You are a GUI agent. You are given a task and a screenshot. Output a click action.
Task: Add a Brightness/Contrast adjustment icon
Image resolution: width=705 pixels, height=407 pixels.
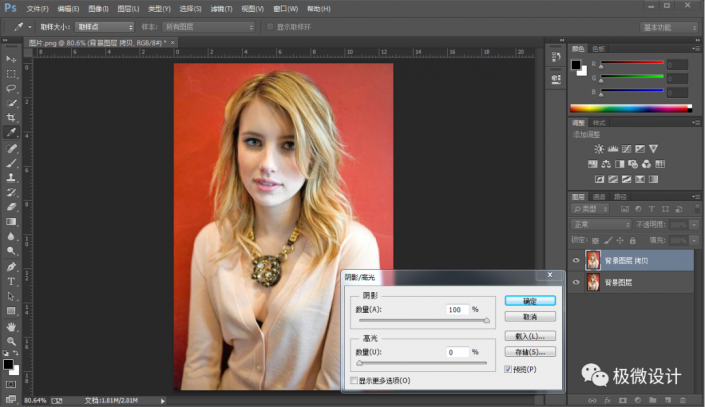(x=600, y=148)
